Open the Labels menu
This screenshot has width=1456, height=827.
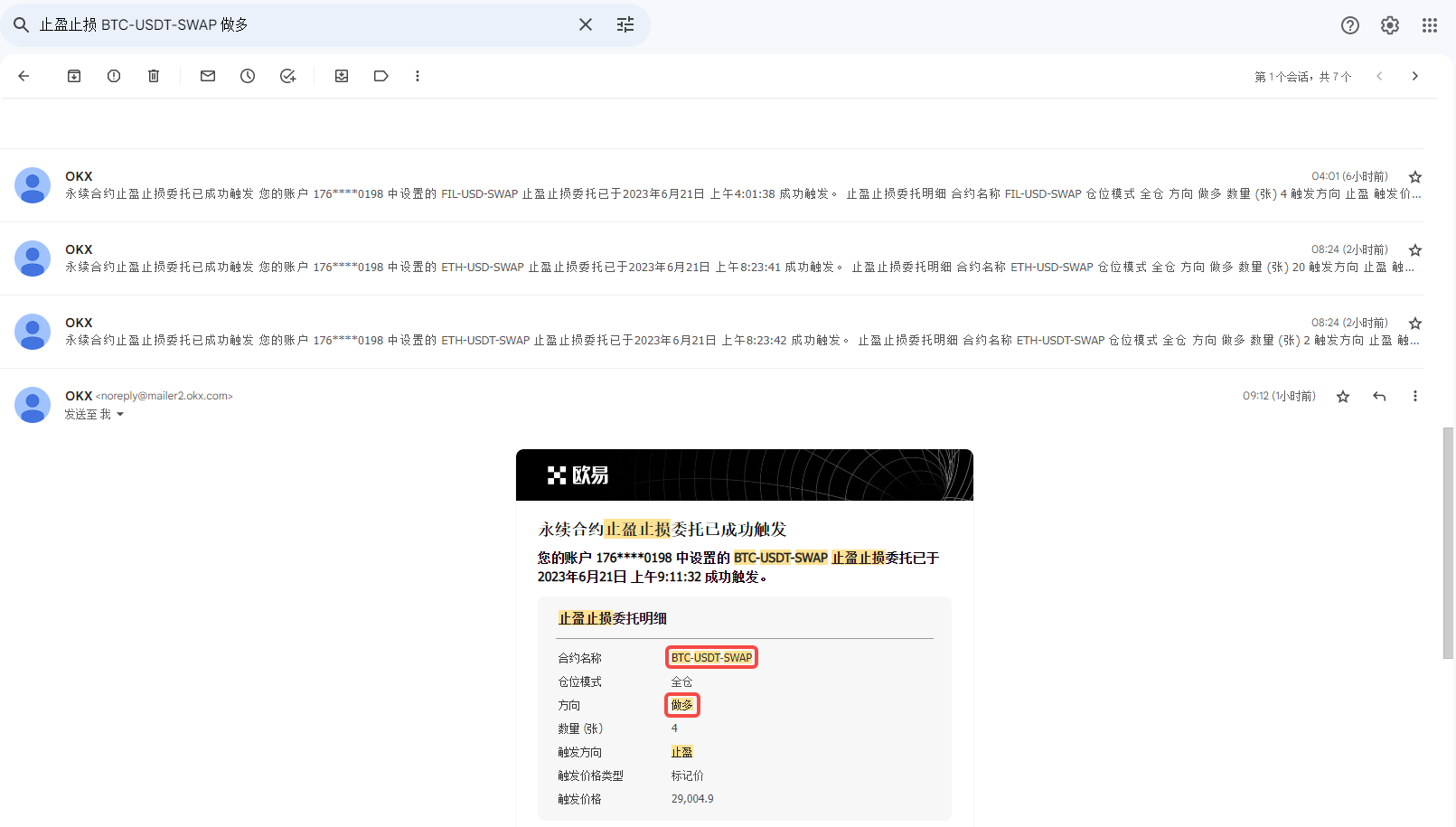[x=381, y=76]
